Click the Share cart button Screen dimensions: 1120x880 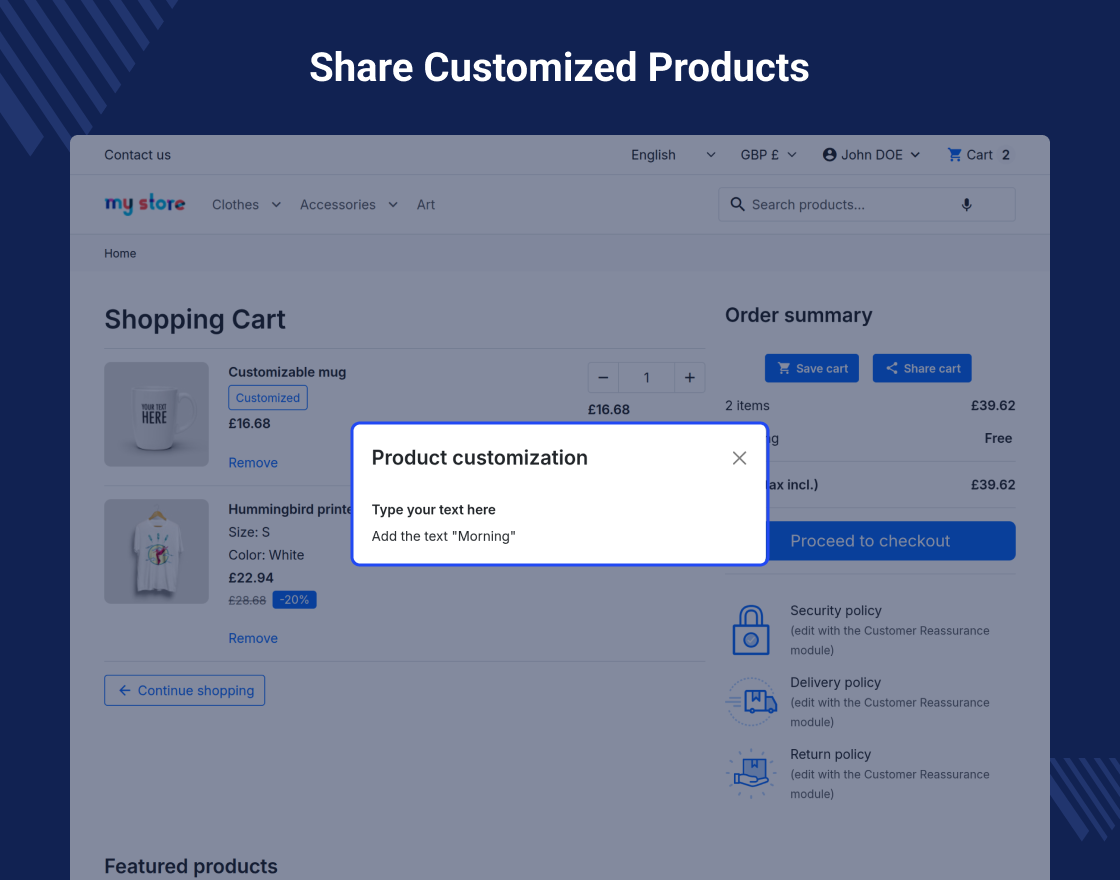(922, 369)
